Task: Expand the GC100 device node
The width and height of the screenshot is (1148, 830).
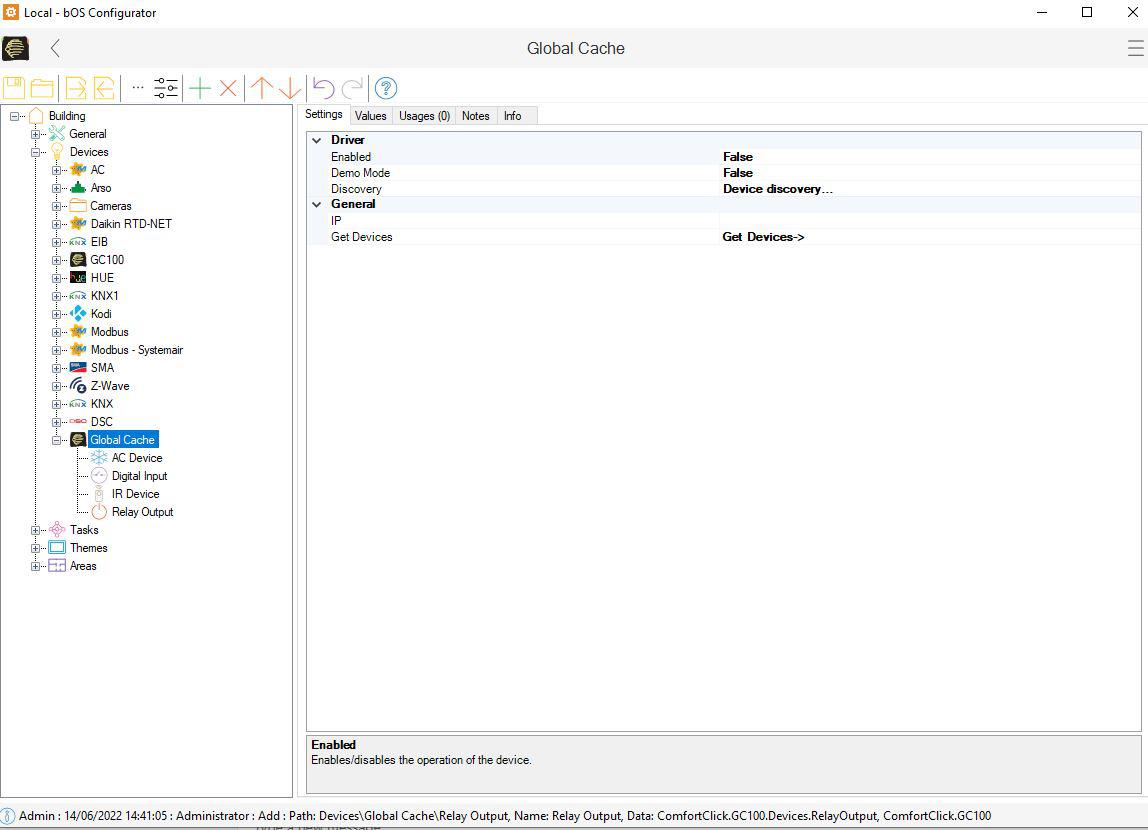Action: (x=56, y=260)
